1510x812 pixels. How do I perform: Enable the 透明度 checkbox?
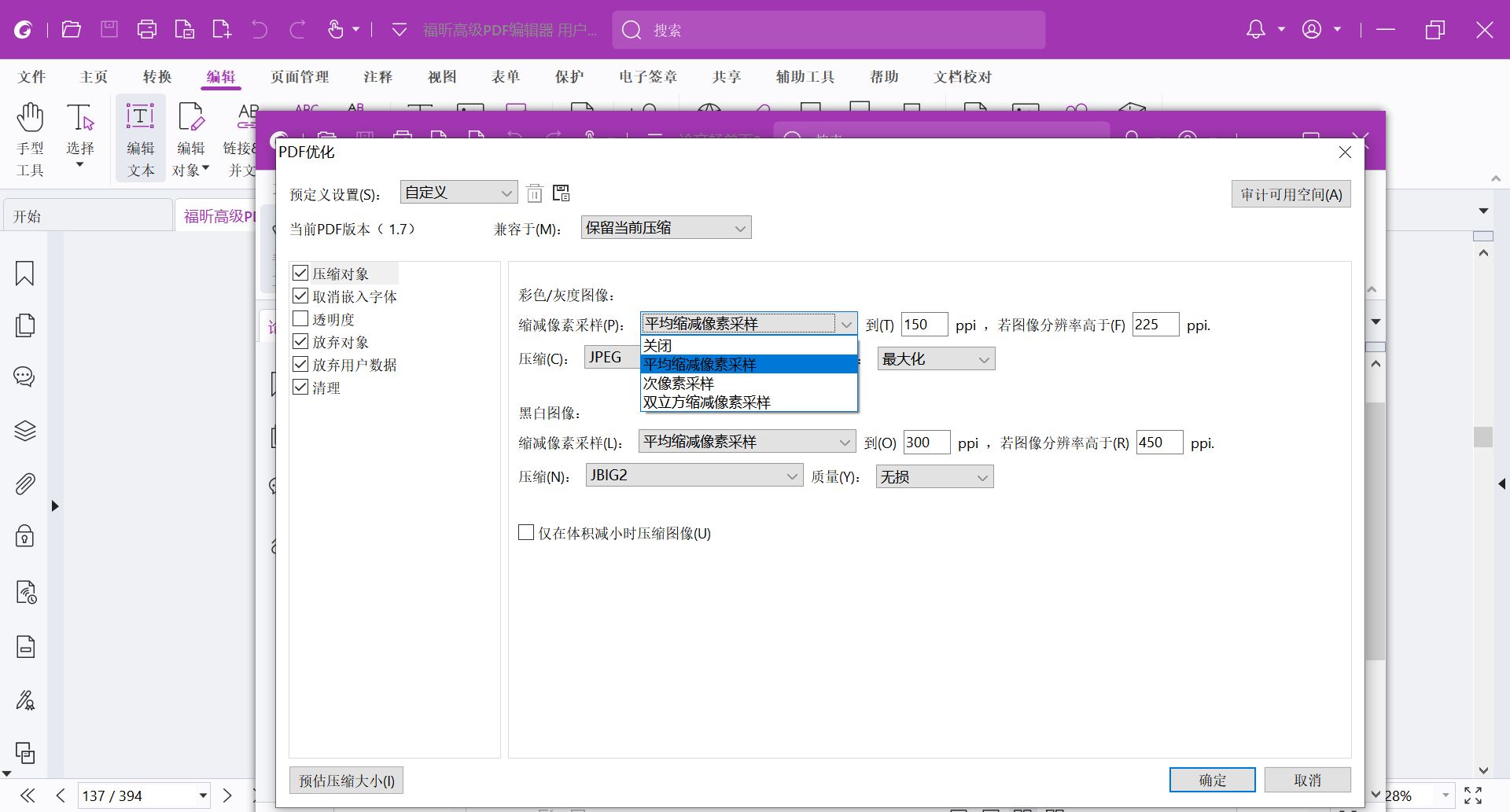click(x=300, y=319)
